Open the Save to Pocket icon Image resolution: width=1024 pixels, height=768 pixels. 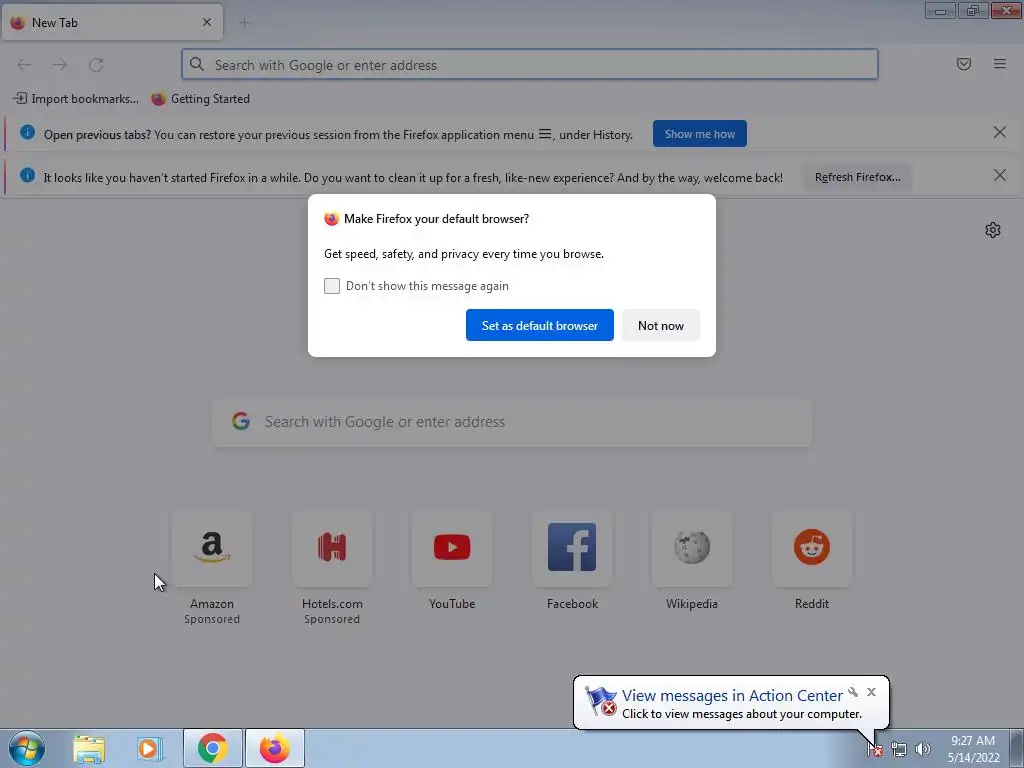[x=964, y=64]
